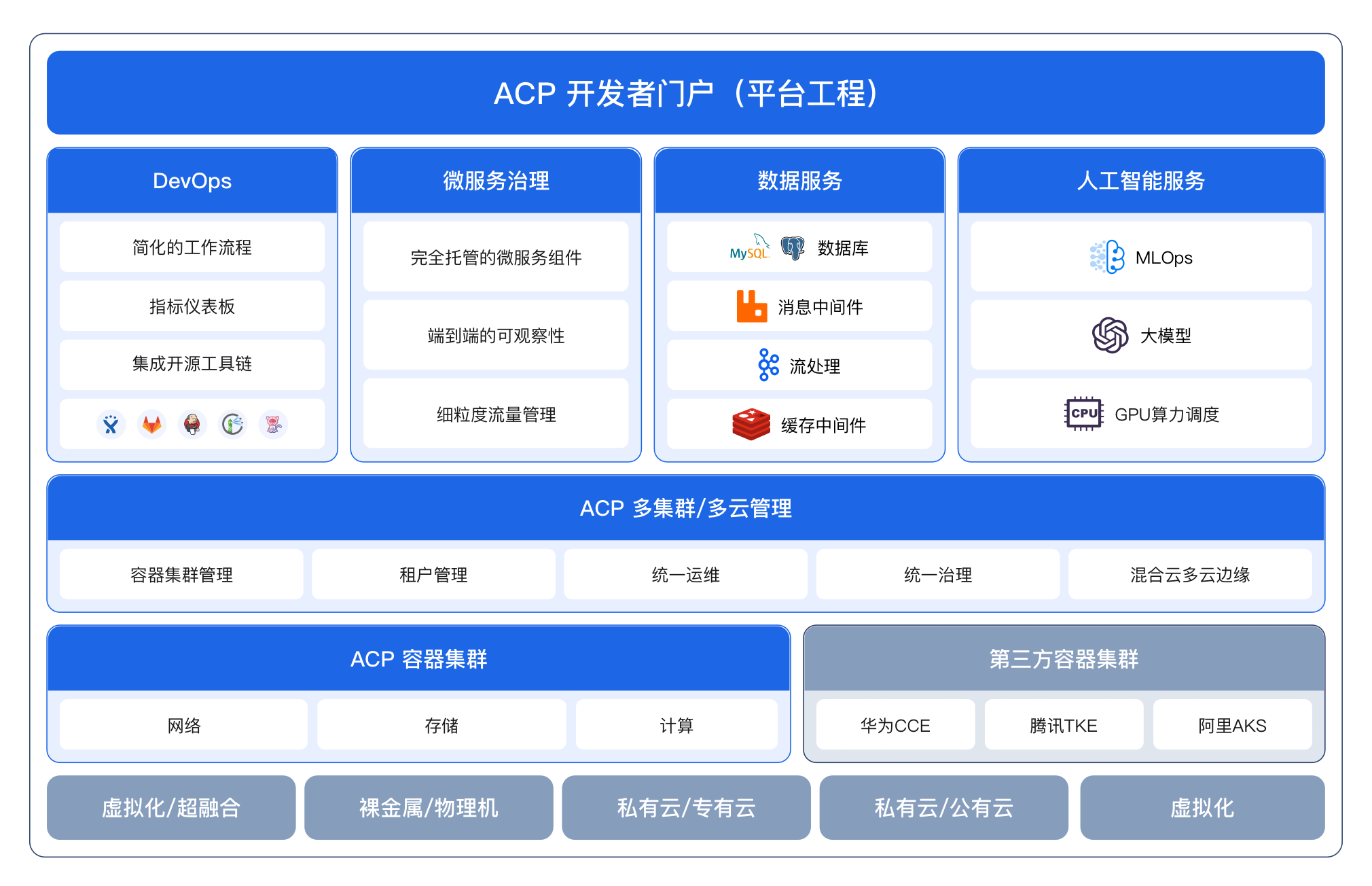The image size is (1372, 886).
Task: Click the Jira icon in the DevOps section
Action: [111, 424]
